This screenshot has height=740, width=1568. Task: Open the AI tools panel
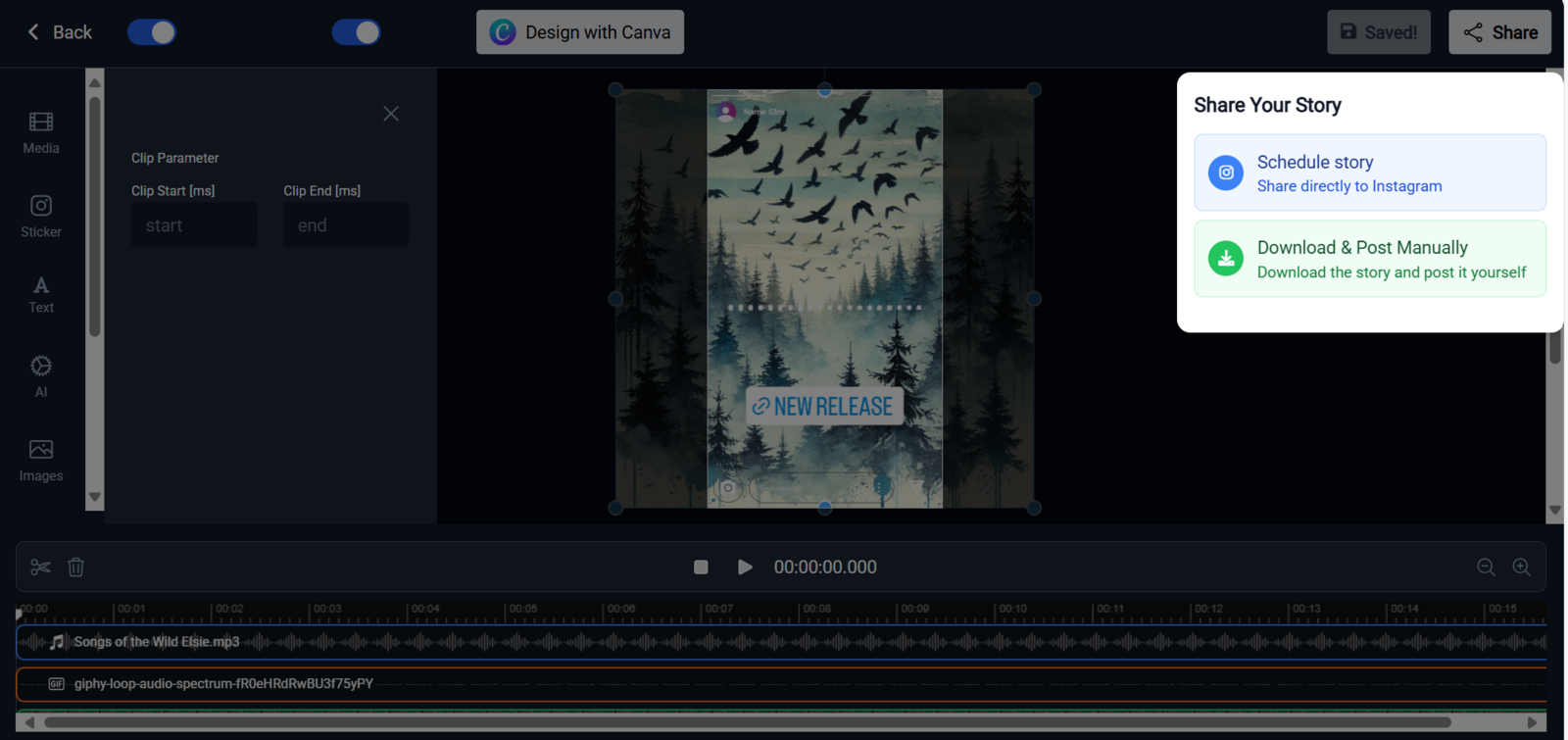41,376
